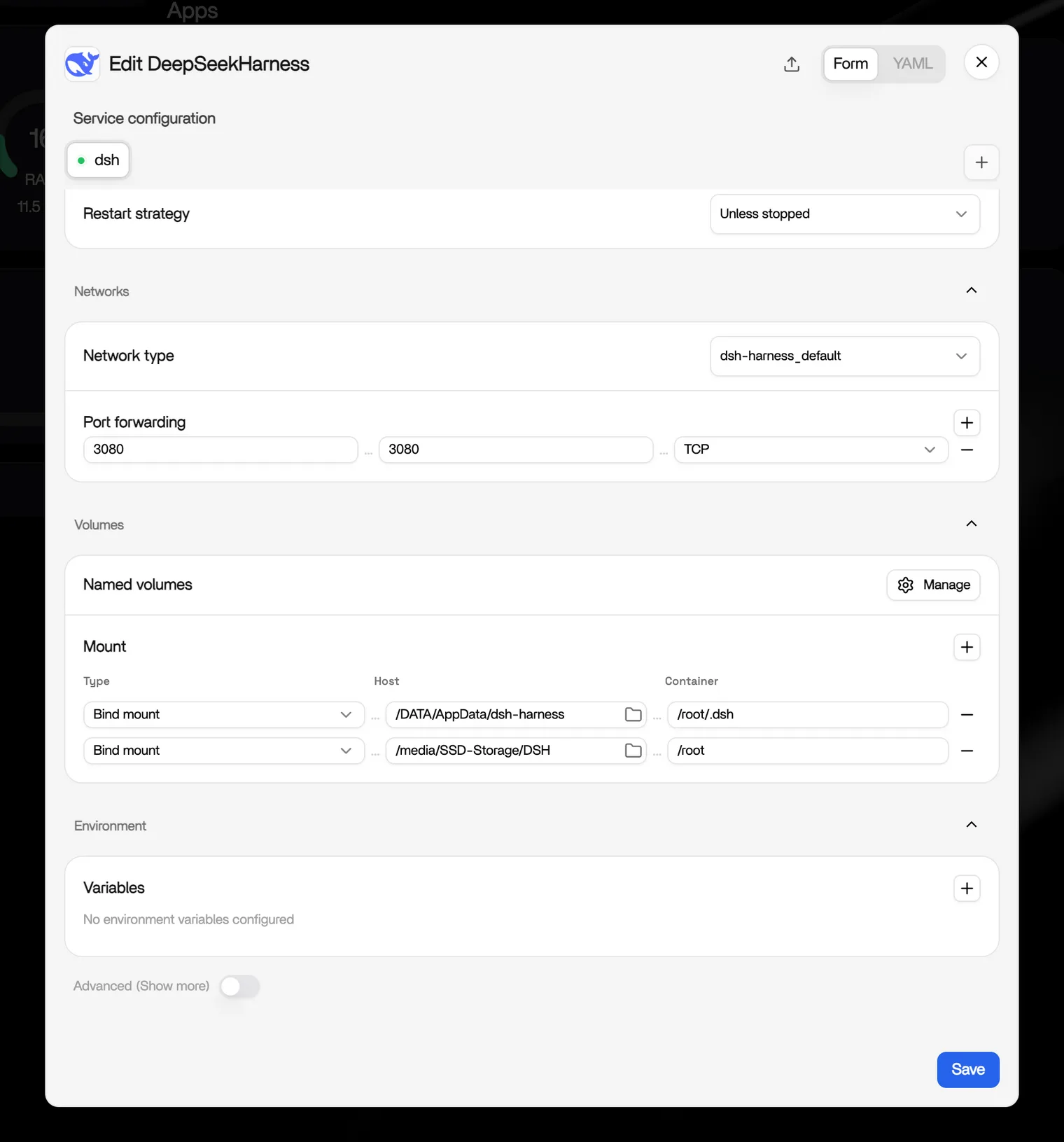
Task: Click the Apps heading in background window
Action: (192, 11)
